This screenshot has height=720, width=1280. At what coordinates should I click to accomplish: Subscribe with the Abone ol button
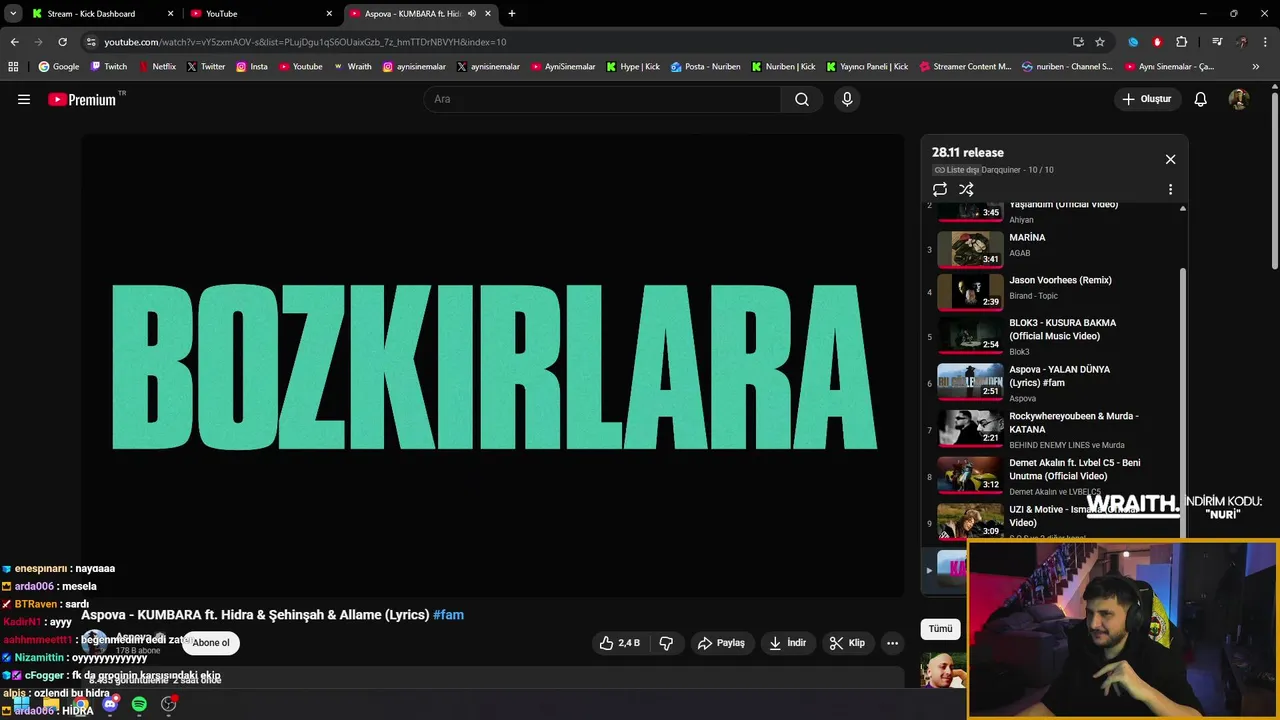coord(211,643)
